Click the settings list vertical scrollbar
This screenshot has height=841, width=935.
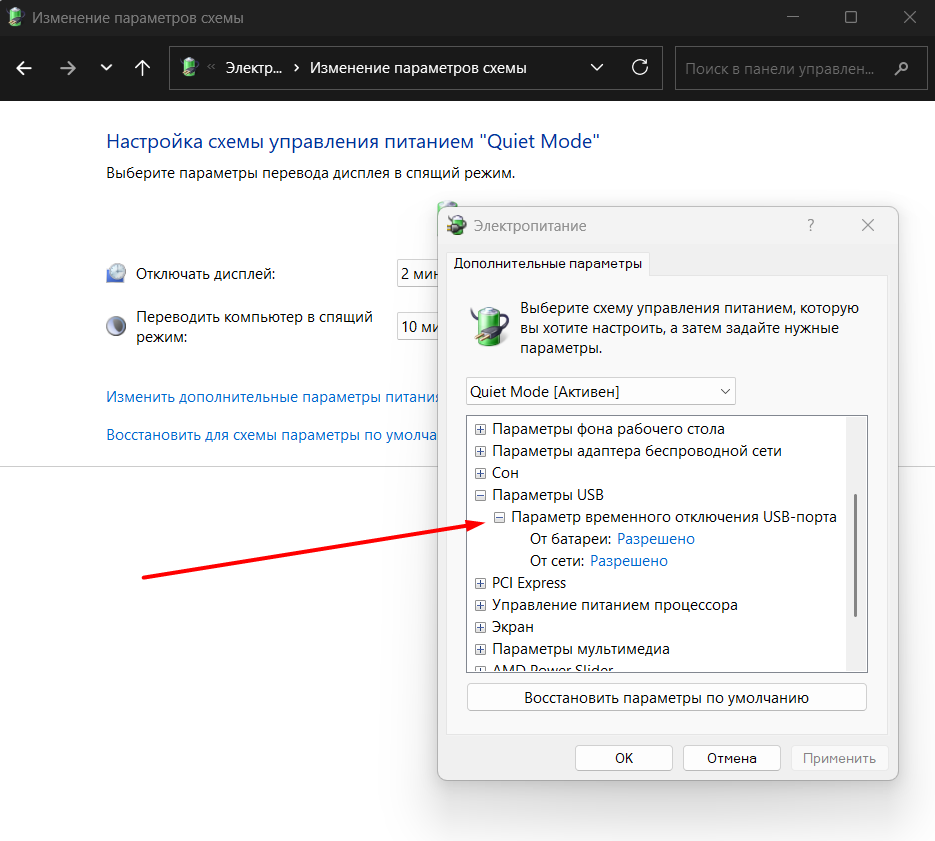tap(855, 555)
